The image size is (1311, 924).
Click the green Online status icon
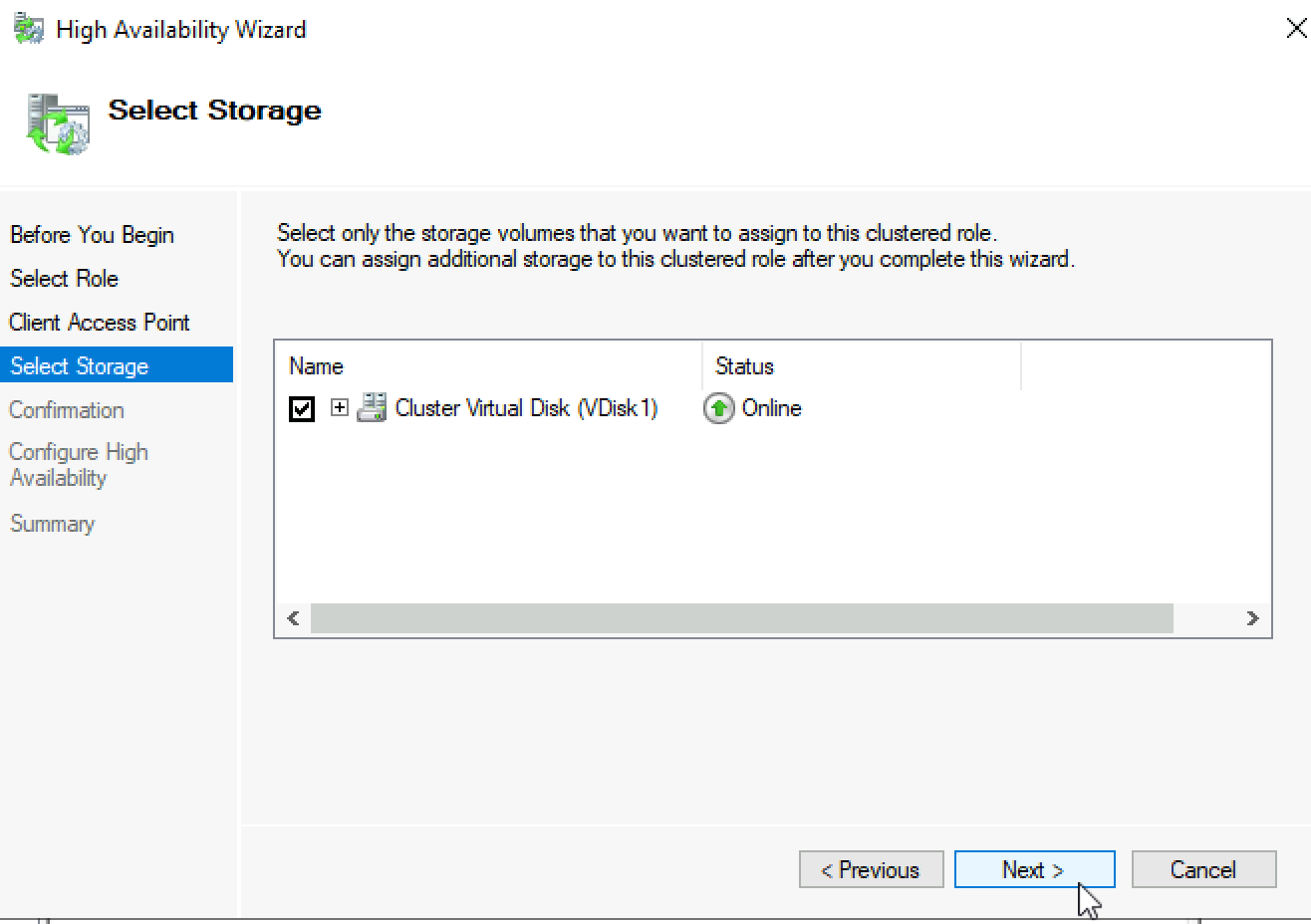(718, 408)
